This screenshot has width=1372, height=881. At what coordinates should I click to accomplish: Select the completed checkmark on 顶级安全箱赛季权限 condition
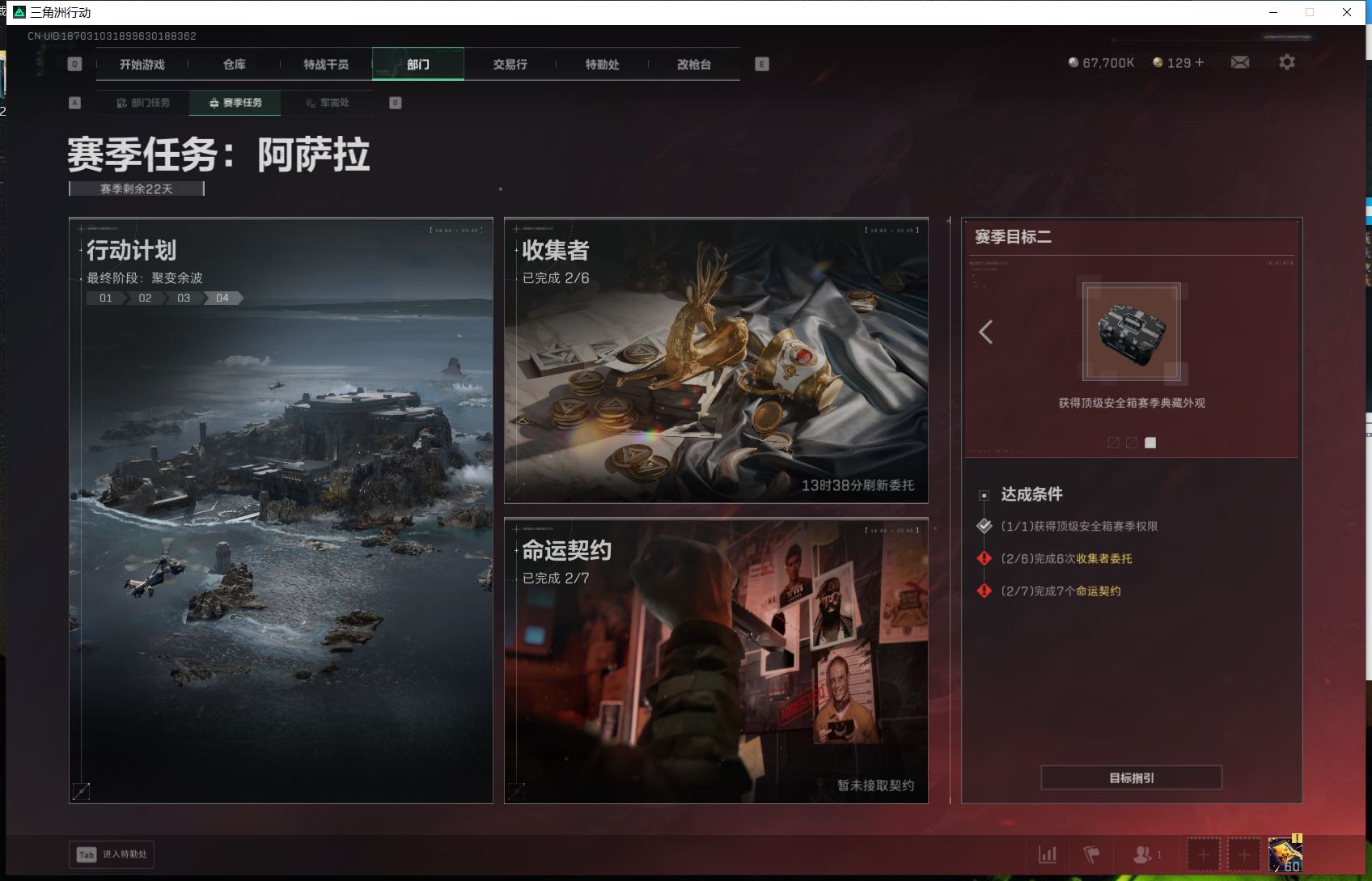pyautogui.click(x=984, y=525)
